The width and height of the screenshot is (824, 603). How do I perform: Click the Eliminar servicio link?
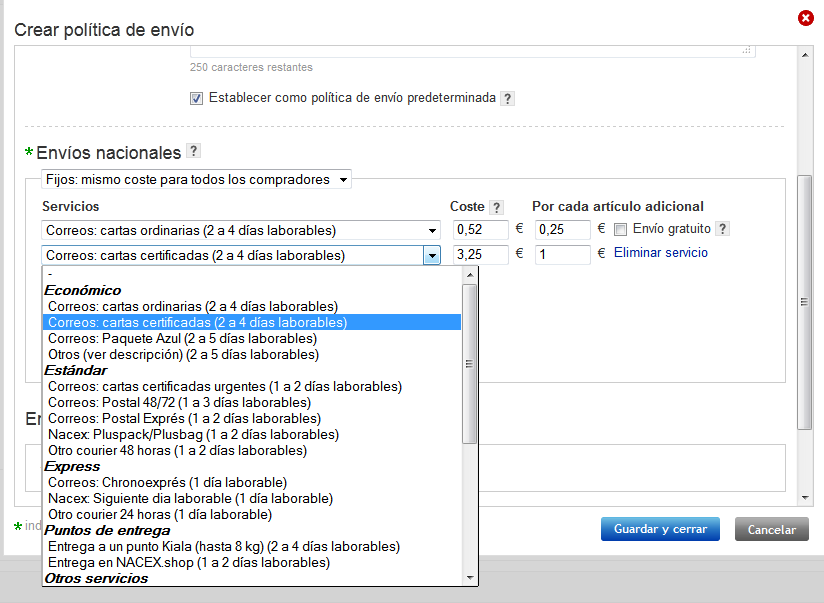click(x=661, y=253)
